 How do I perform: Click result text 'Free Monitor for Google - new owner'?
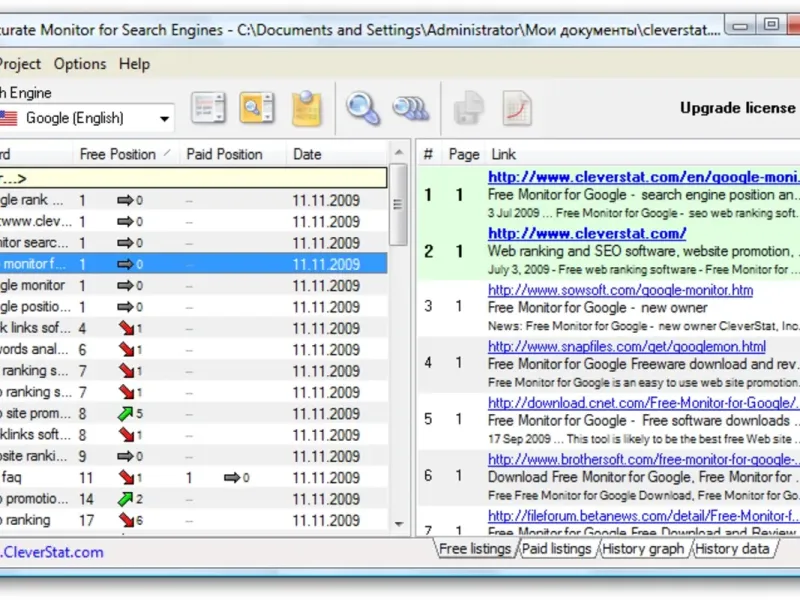pos(597,308)
